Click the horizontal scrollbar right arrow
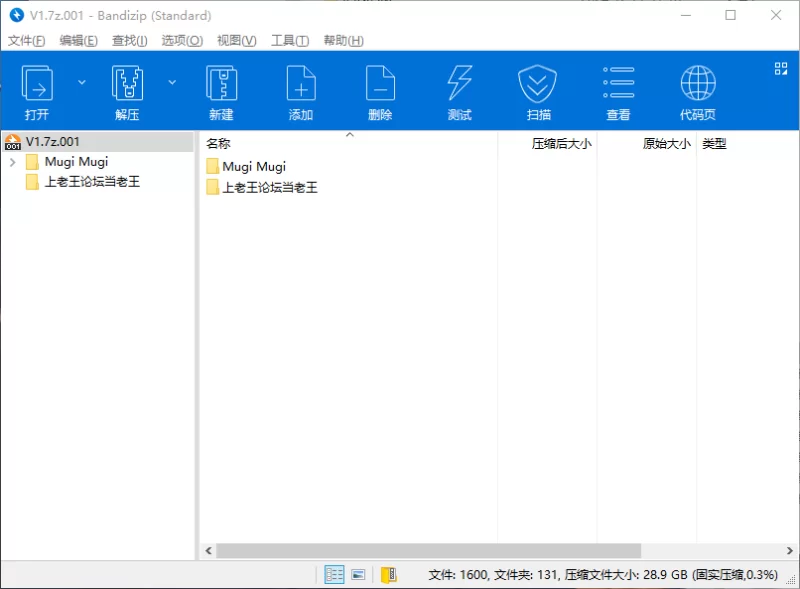The image size is (800, 589). pos(790,551)
